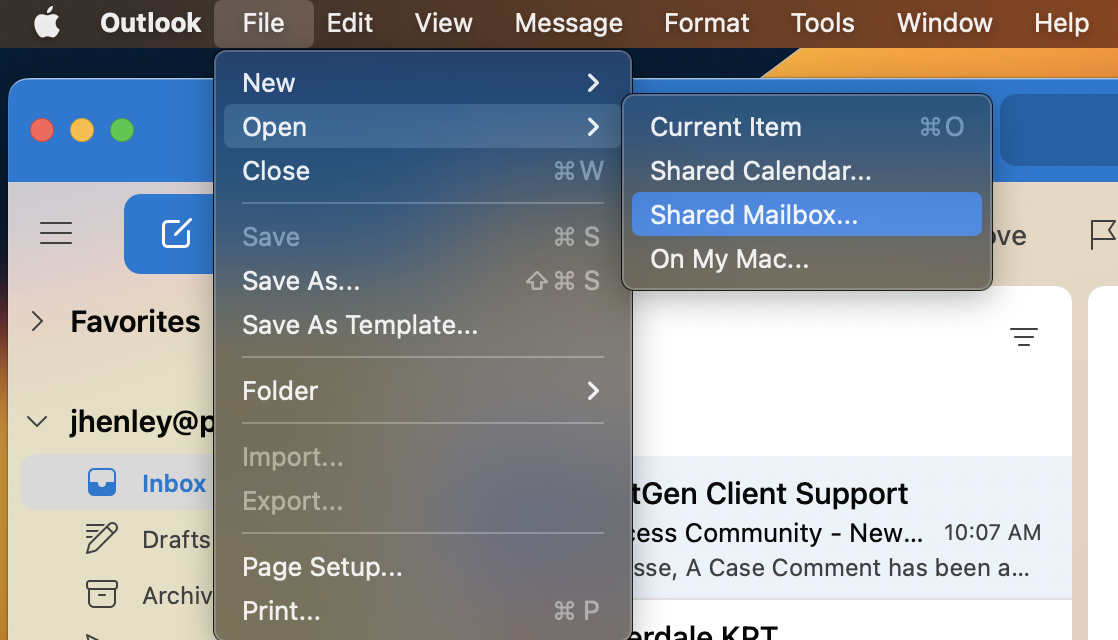
Task: Open the Window menu
Action: click(x=944, y=23)
